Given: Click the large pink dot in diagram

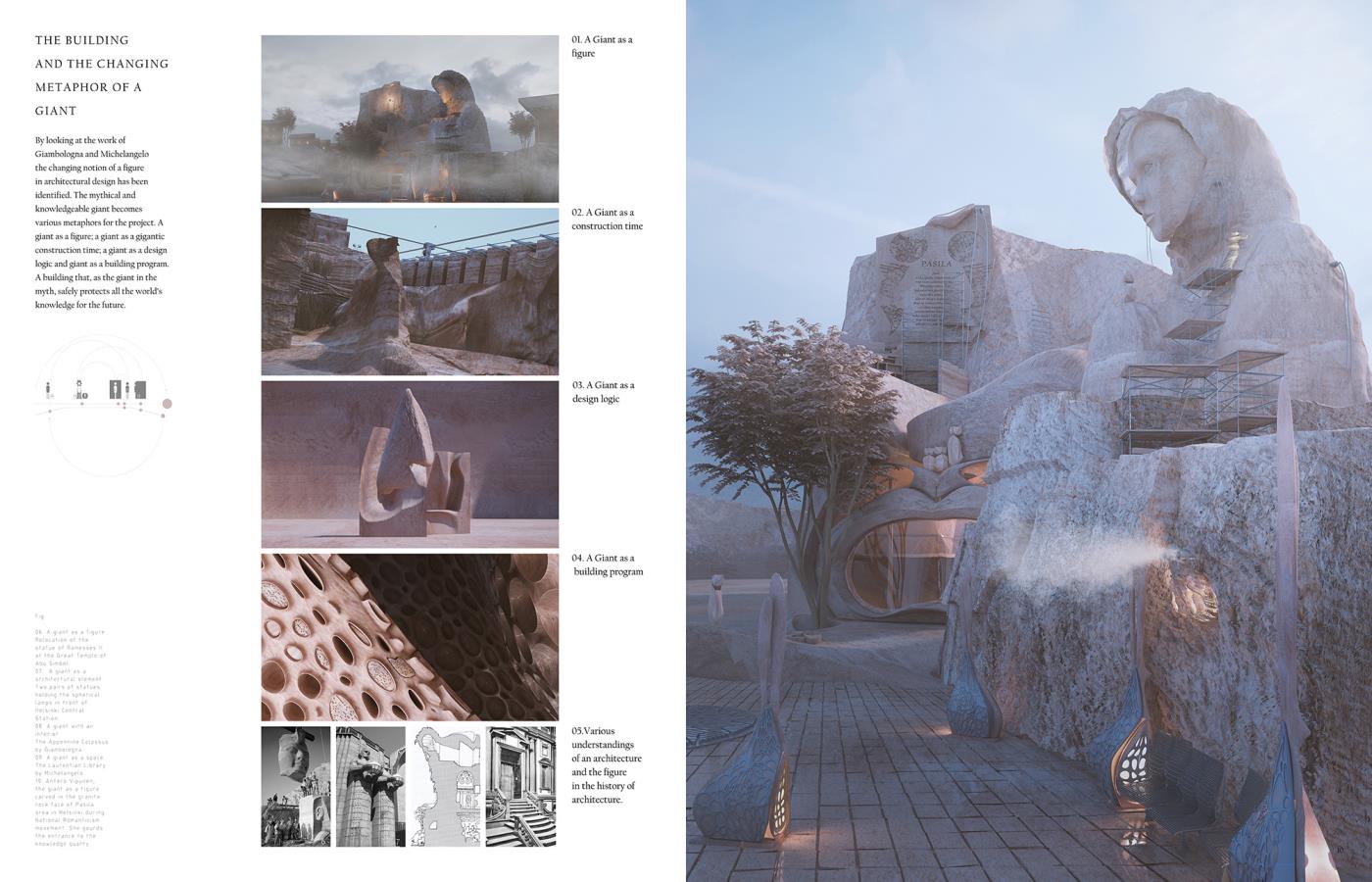Looking at the screenshot, I should (167, 403).
